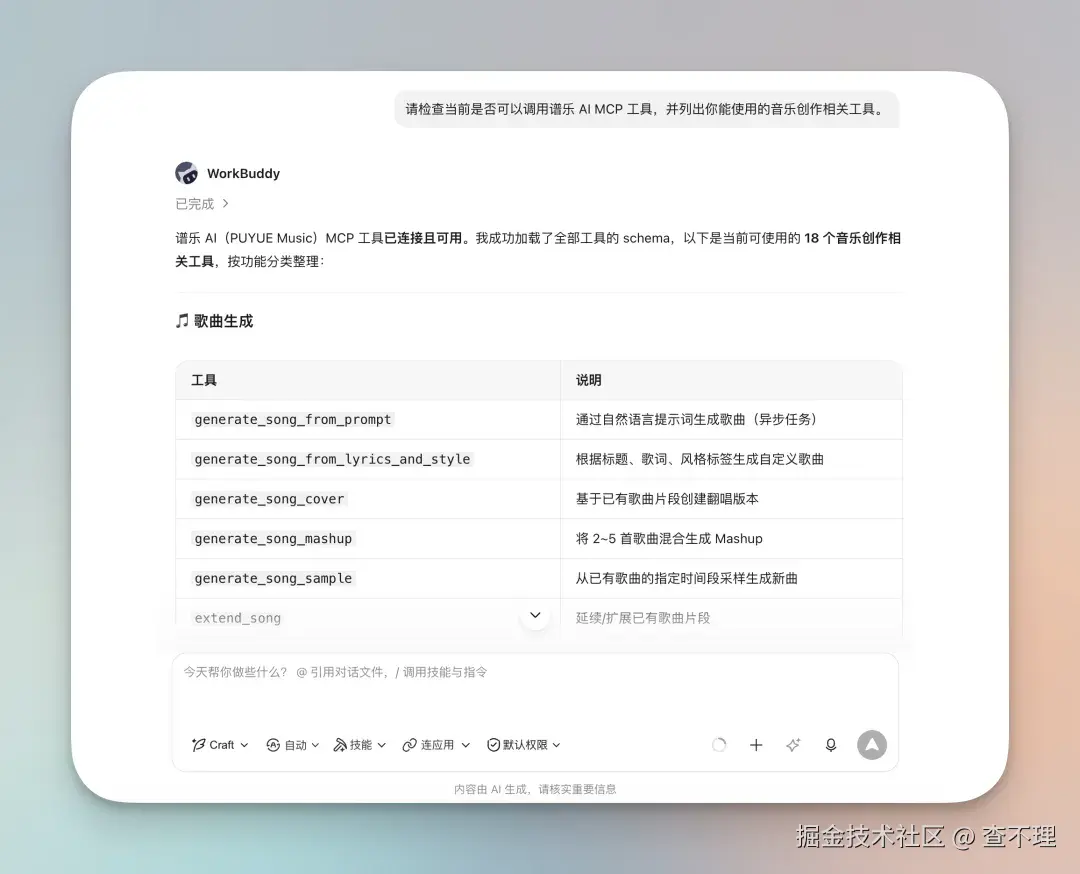1080x874 pixels.
Task: Click the WorkBuddy avatar icon
Action: pyautogui.click(x=187, y=173)
